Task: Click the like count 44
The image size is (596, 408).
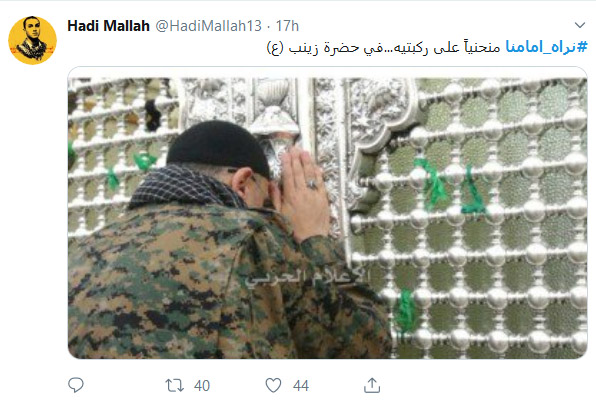Action: click(x=301, y=386)
